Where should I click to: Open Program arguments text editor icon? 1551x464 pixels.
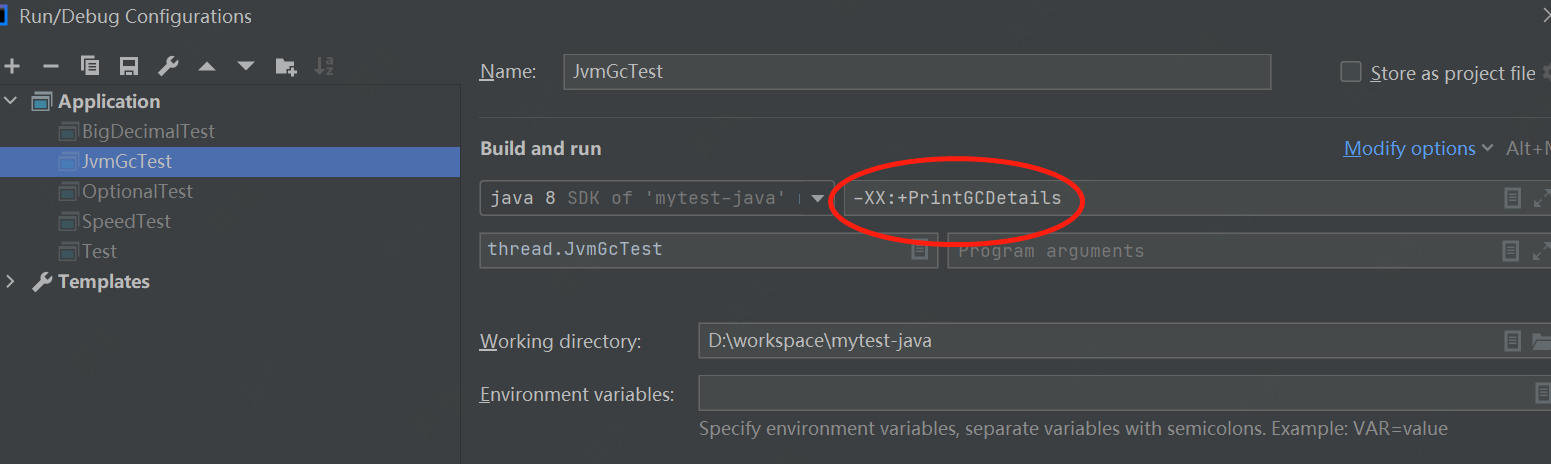[1513, 251]
